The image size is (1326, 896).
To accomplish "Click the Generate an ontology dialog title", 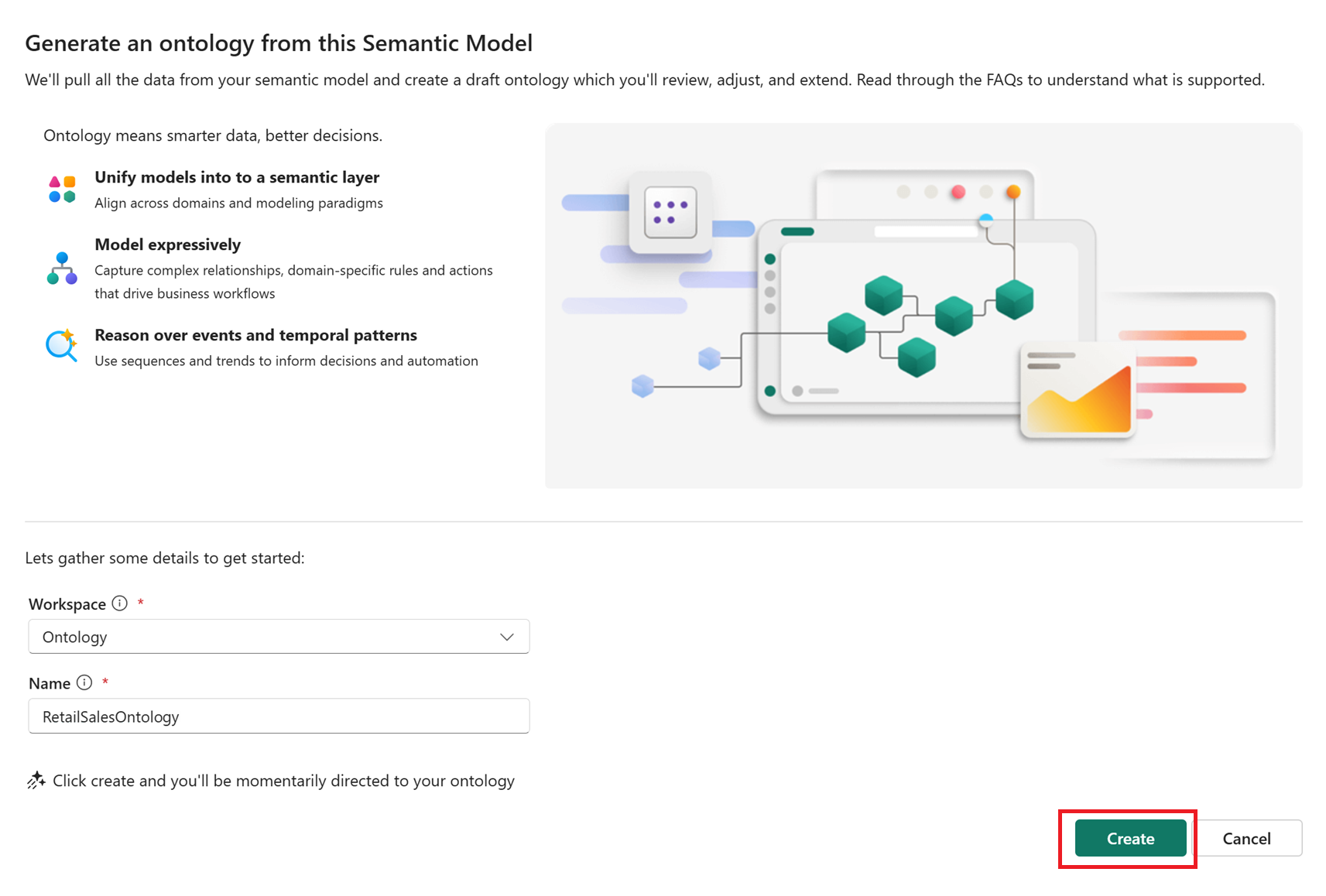I will pos(279,43).
